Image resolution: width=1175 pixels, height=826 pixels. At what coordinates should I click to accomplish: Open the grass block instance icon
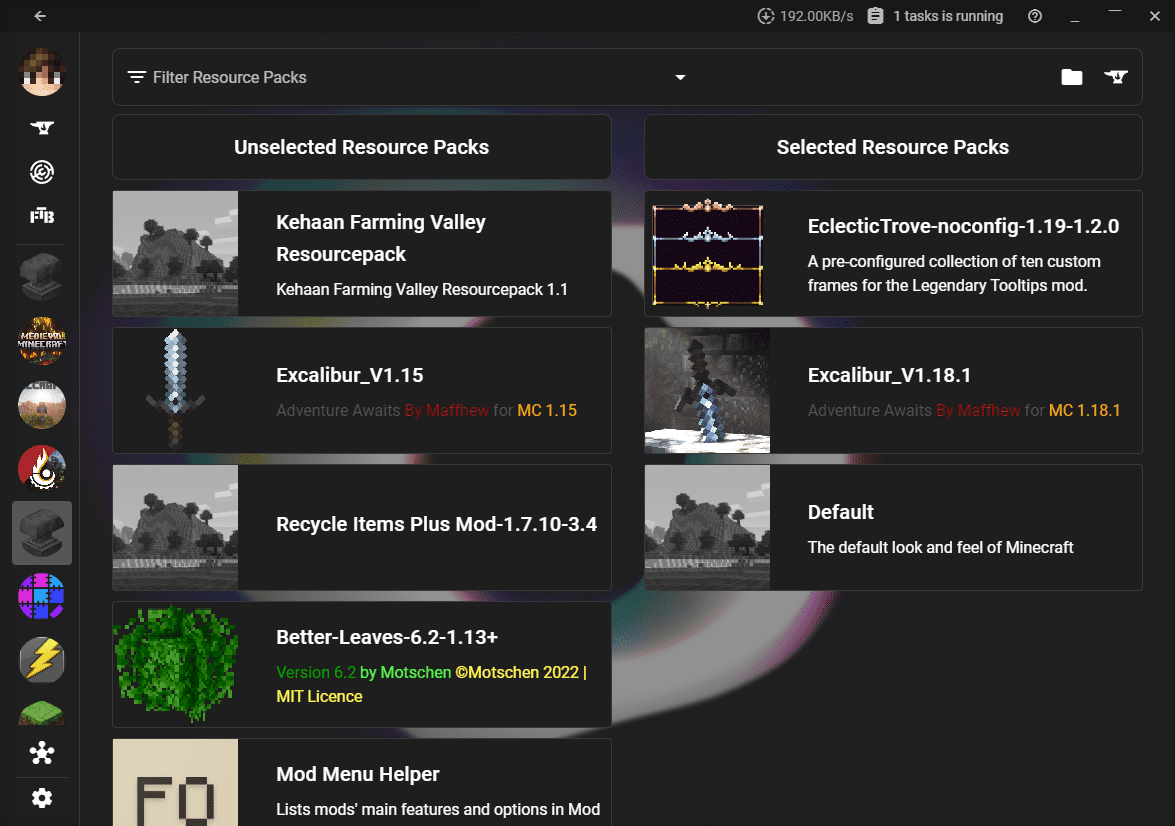42,713
